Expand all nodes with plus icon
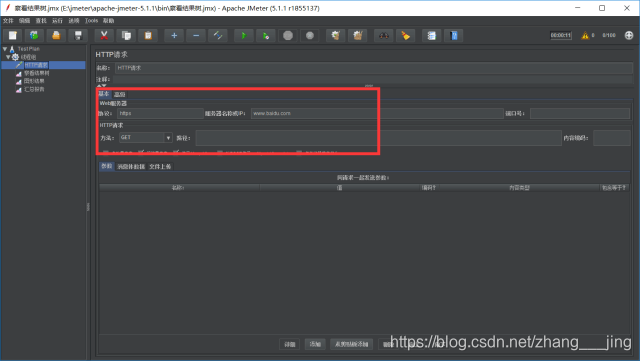 click(174, 36)
